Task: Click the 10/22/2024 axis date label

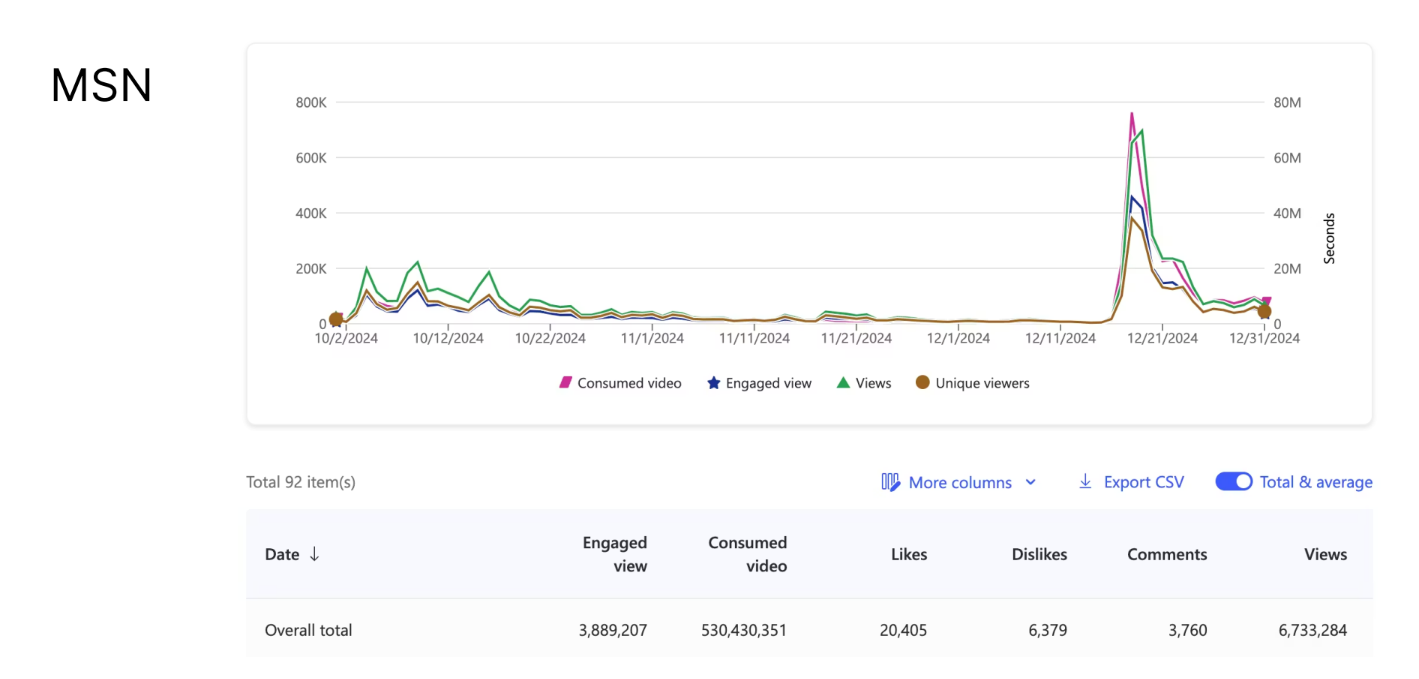Action: (x=550, y=338)
